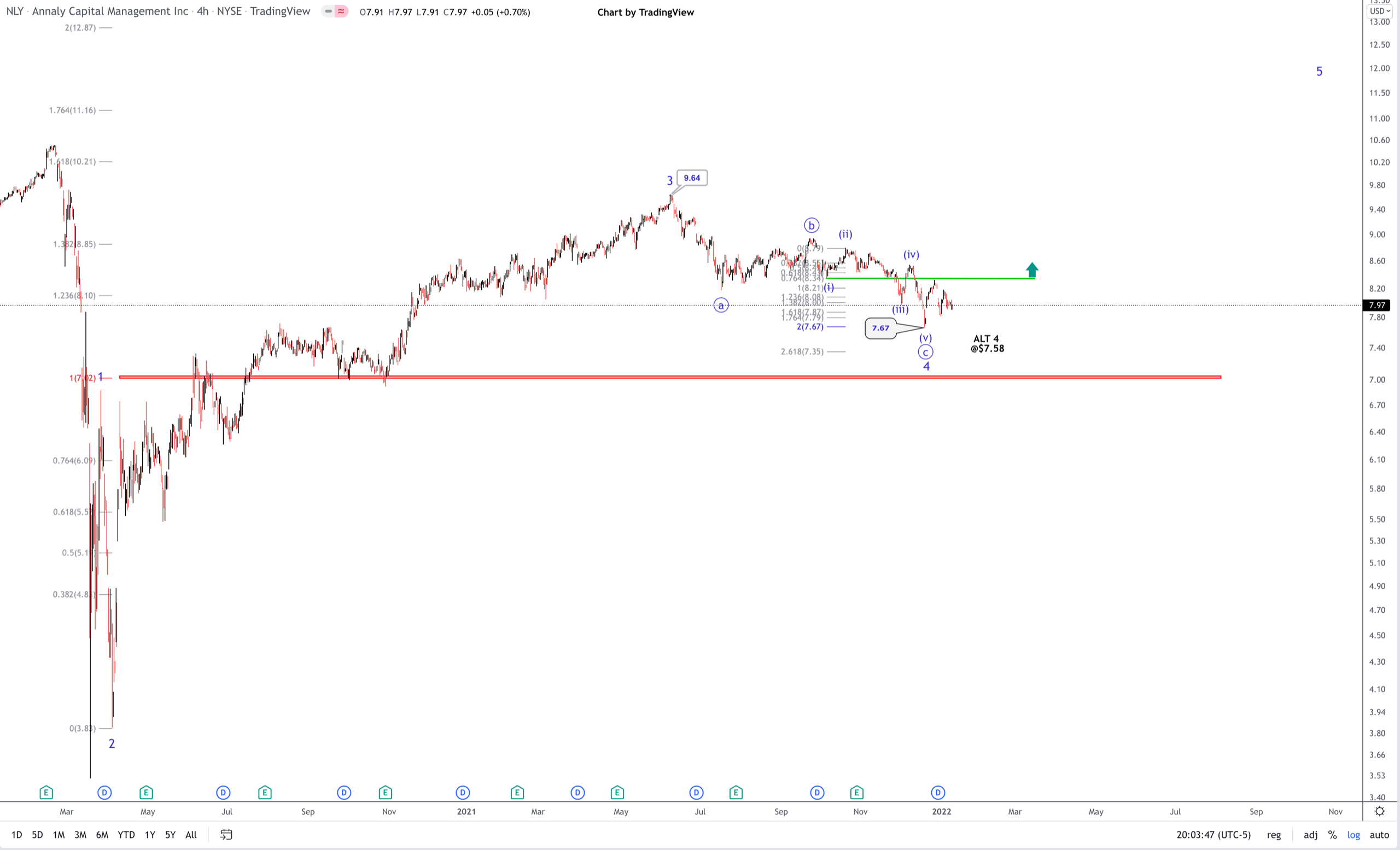Click the (v) subwave label

(925, 338)
